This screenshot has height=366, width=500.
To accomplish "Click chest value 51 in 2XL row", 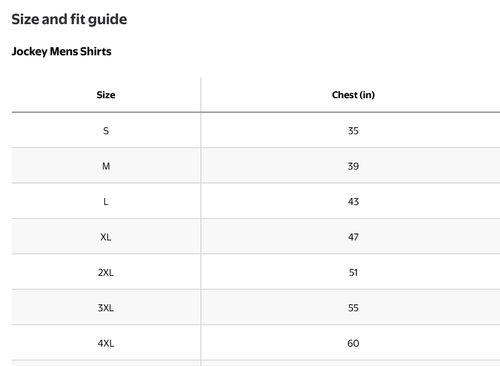I will tap(353, 272).
